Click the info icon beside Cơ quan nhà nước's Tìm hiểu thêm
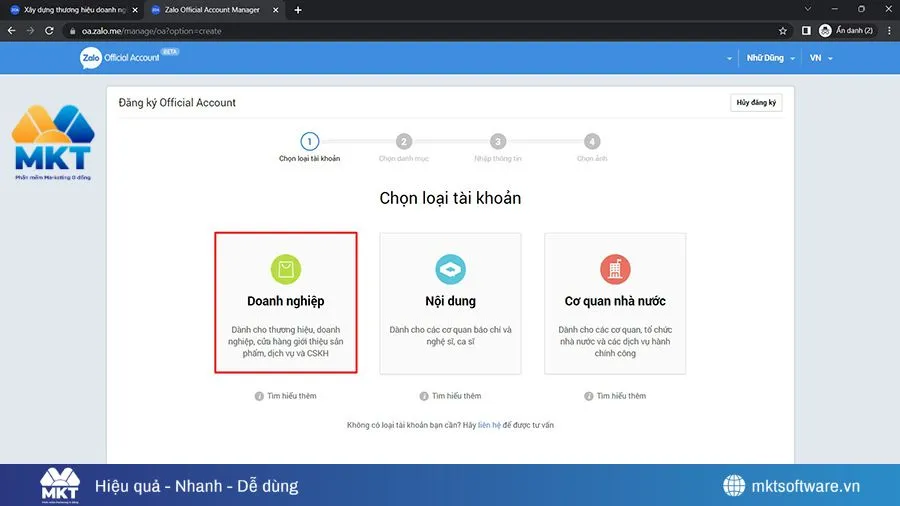Screen dimensions: 900x506 click(x=588, y=396)
